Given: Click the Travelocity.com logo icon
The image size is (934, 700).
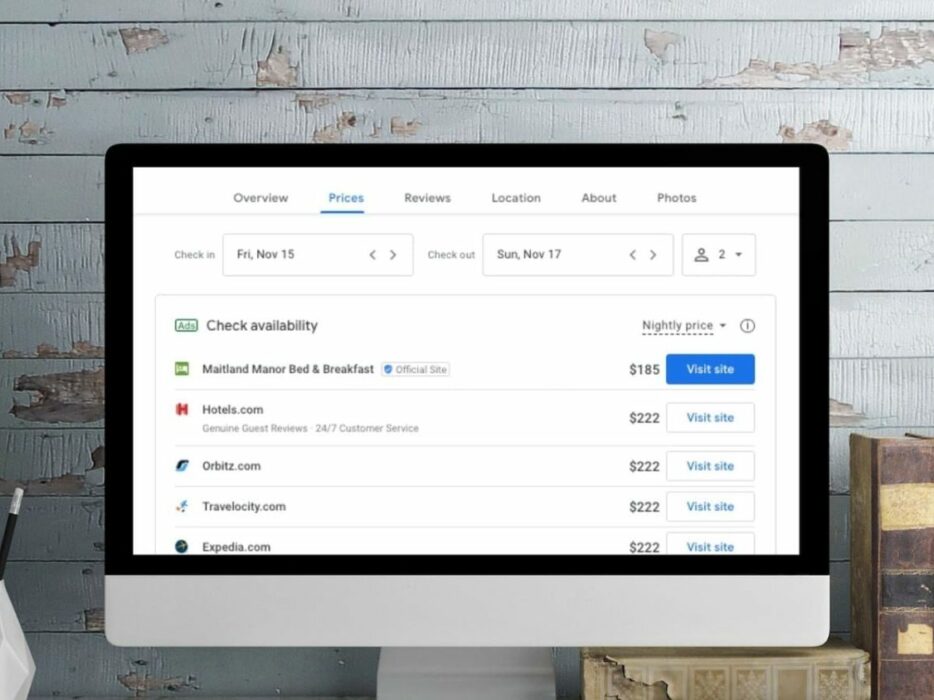Looking at the screenshot, I should 182,506.
